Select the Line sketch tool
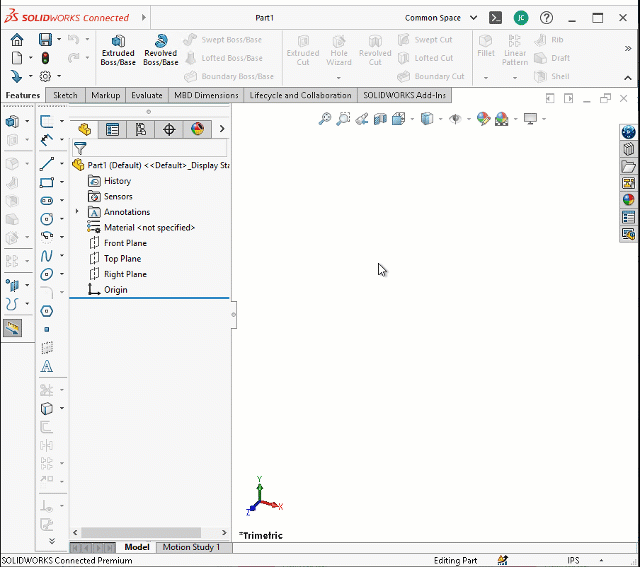 pyautogui.click(x=47, y=164)
